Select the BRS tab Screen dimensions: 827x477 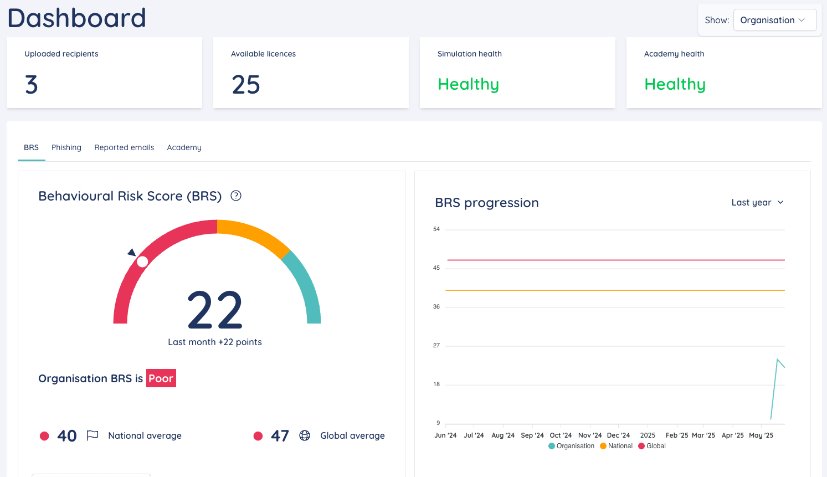[x=31, y=147]
